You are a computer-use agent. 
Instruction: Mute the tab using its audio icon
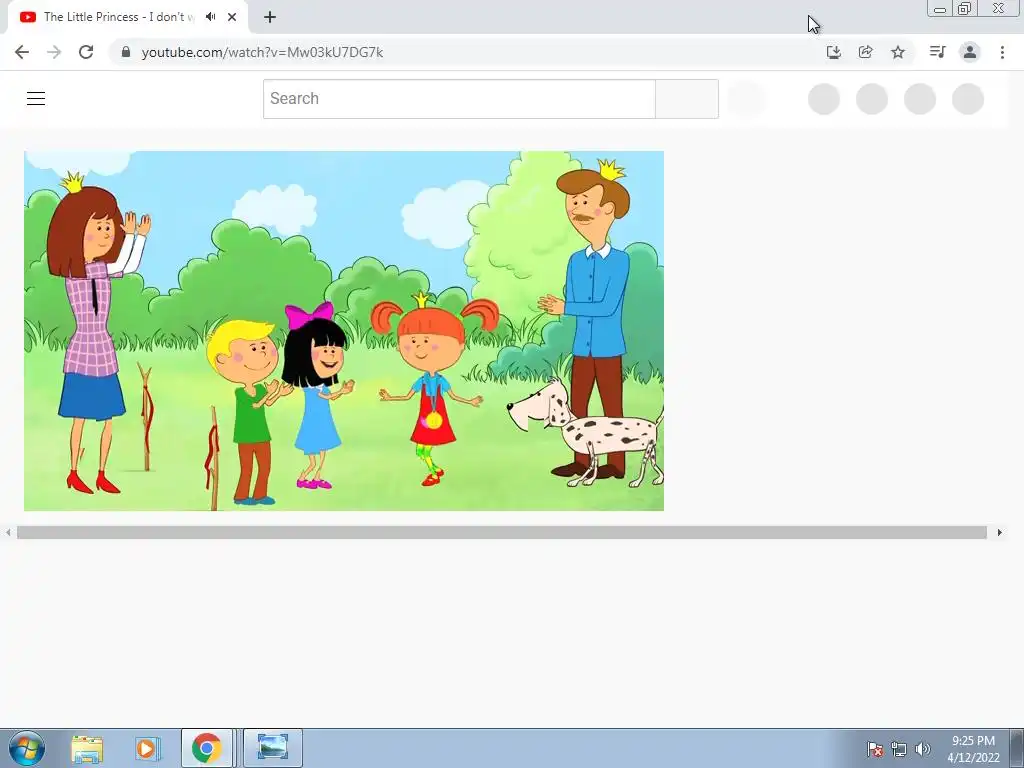tap(210, 17)
